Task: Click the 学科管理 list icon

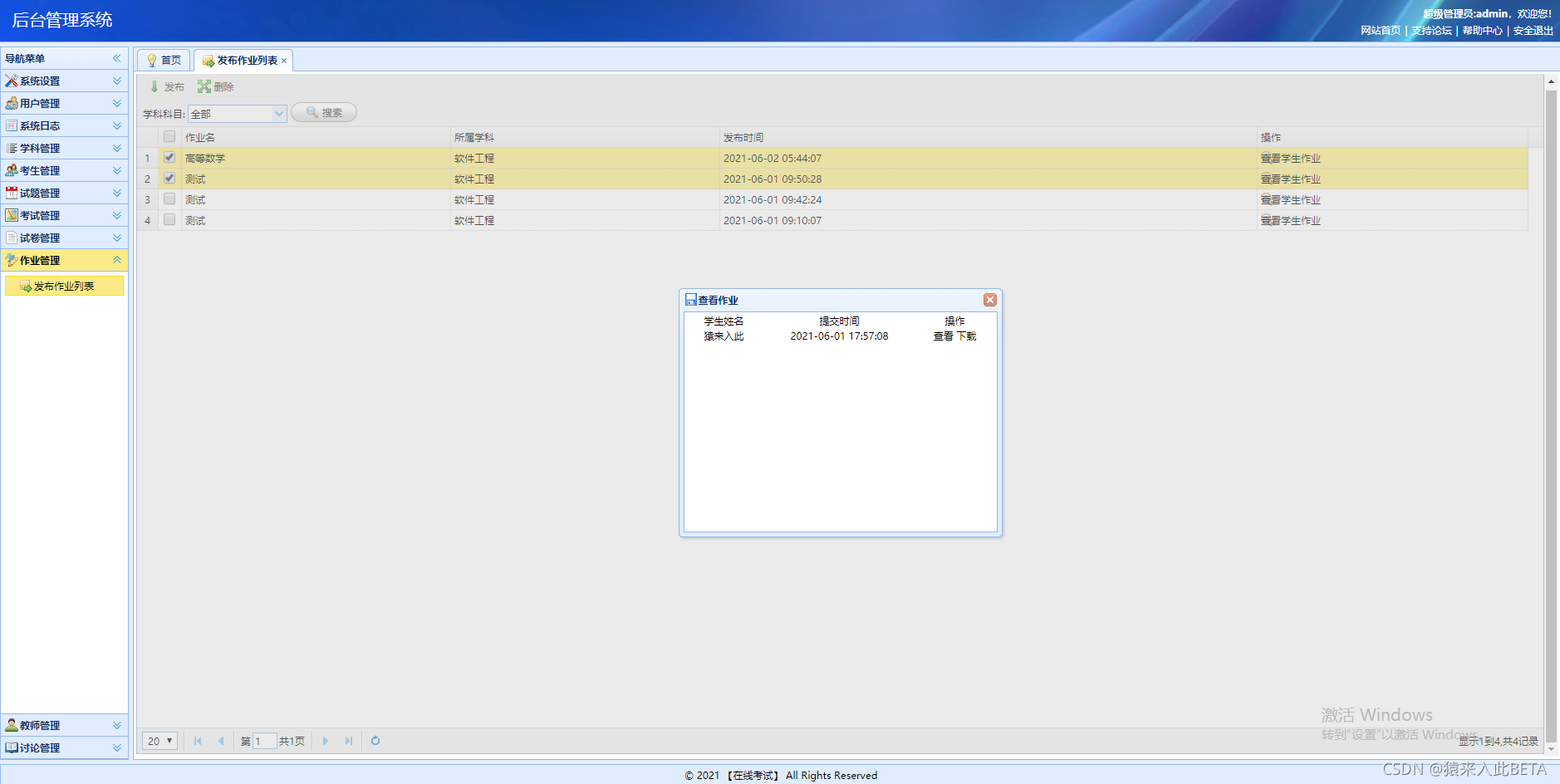Action: coord(12,148)
